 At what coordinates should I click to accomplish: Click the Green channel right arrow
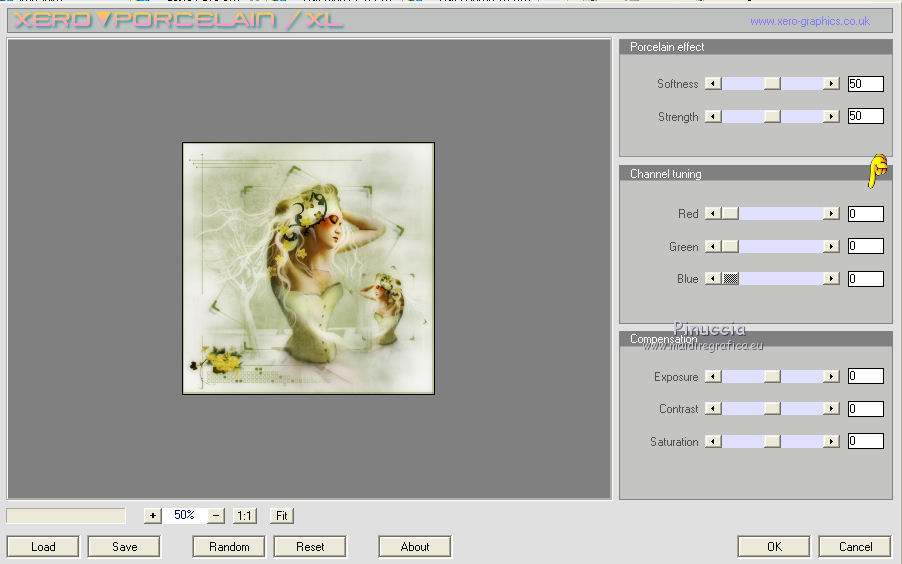[x=831, y=246]
